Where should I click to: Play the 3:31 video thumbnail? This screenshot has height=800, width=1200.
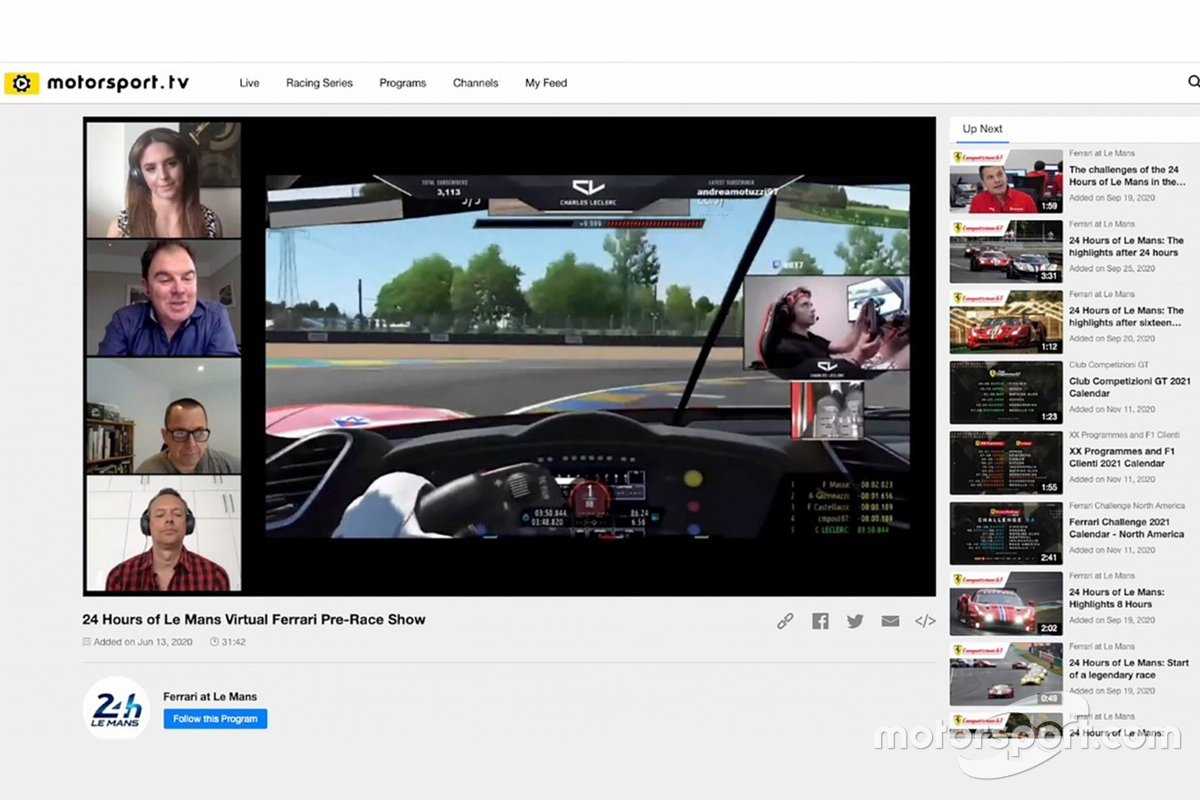coord(1006,252)
